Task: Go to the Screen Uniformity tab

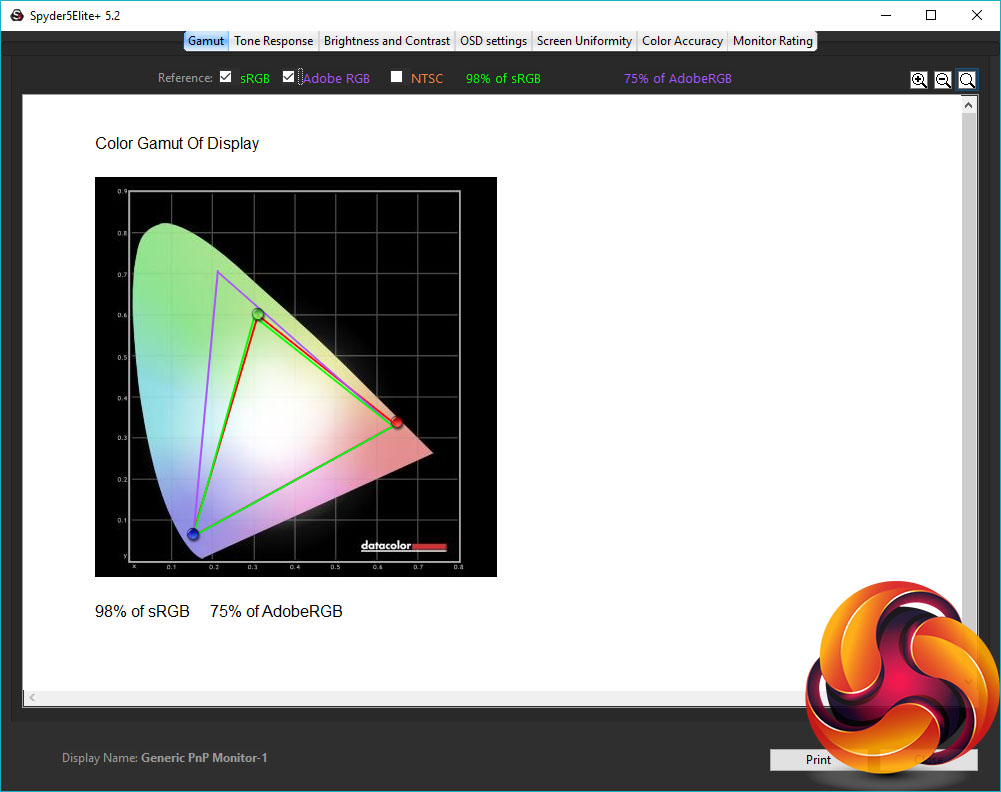Action: (584, 41)
